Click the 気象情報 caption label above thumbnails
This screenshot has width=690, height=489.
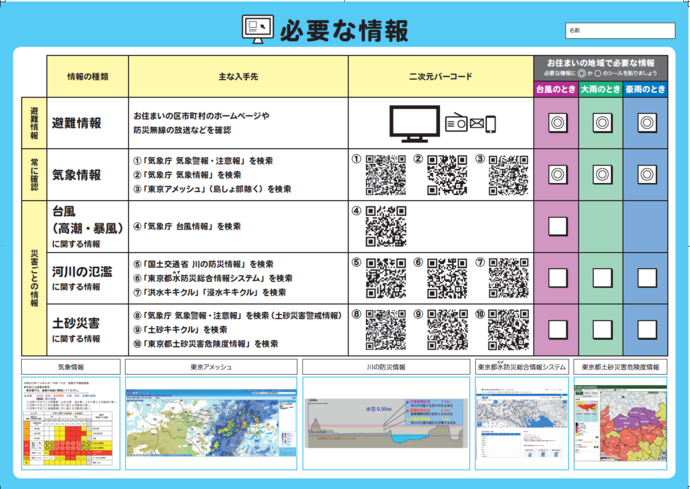tap(70, 367)
